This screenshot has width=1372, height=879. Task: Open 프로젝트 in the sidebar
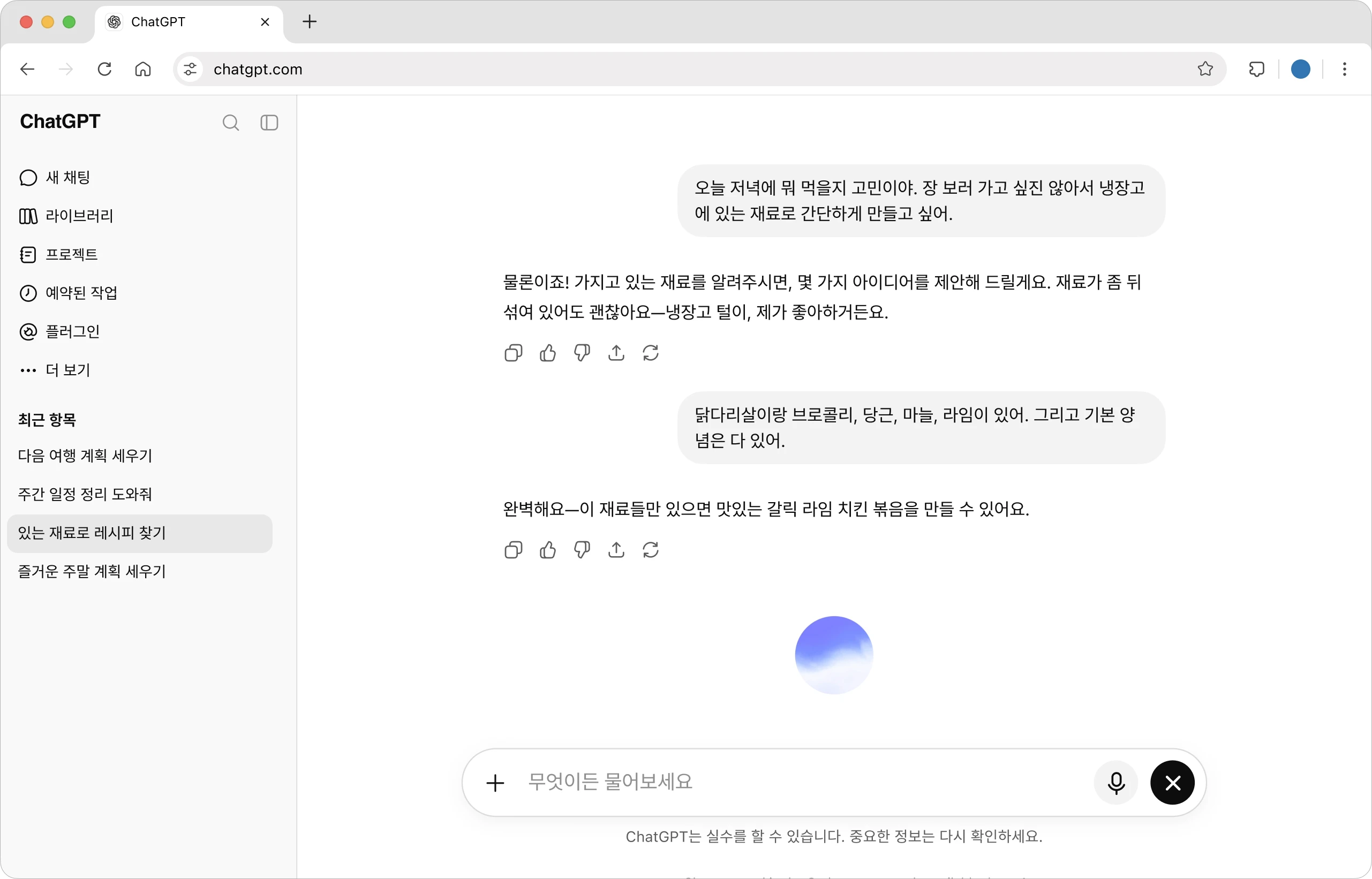coord(58,254)
